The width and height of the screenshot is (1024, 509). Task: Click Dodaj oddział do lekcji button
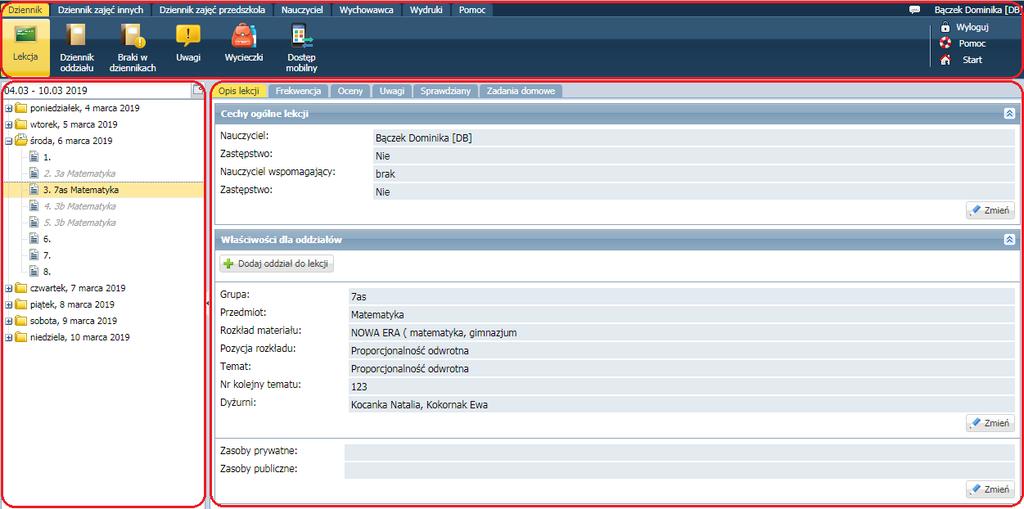277,263
